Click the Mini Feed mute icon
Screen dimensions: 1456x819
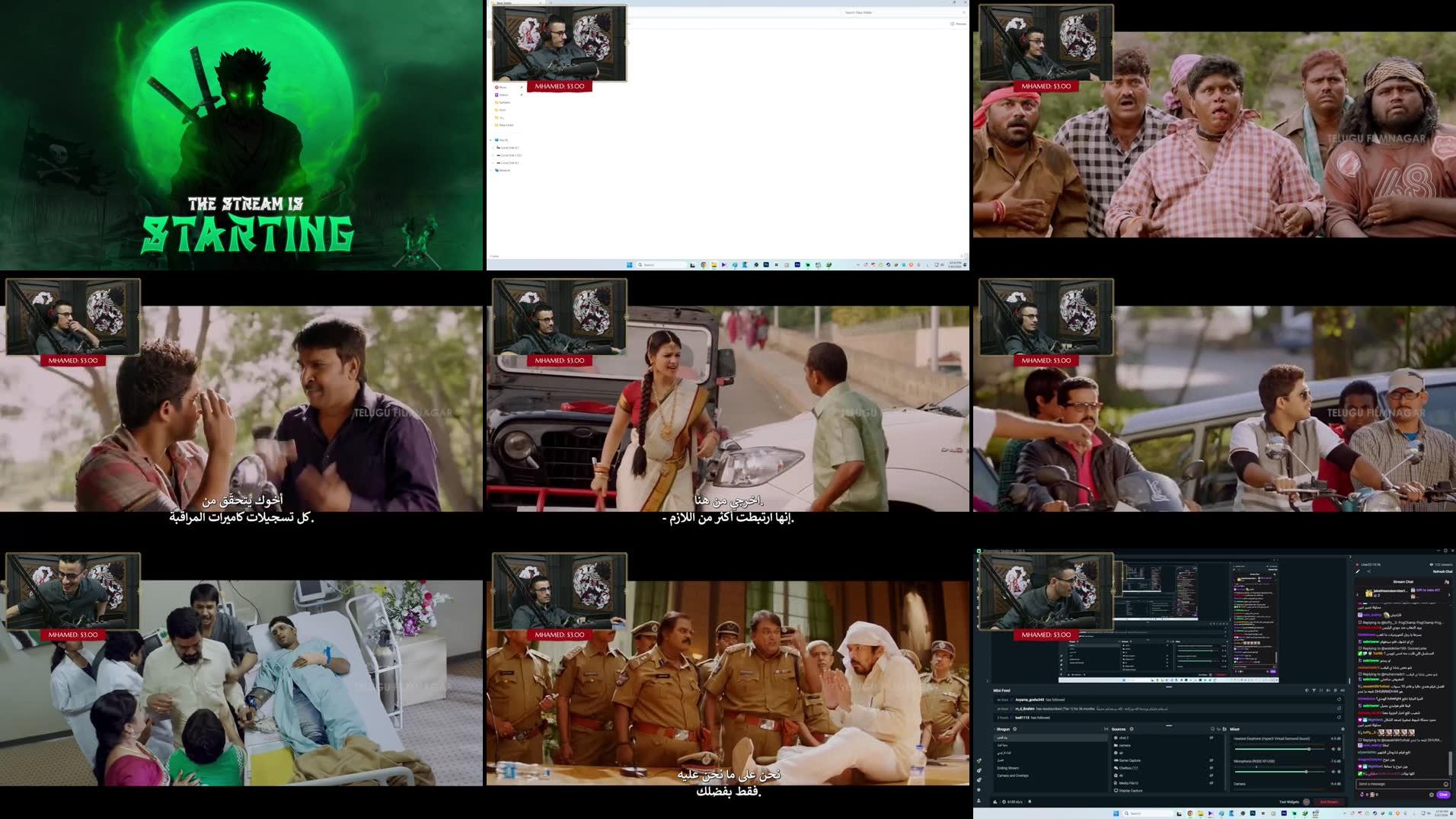pyautogui.click(x=1343, y=690)
